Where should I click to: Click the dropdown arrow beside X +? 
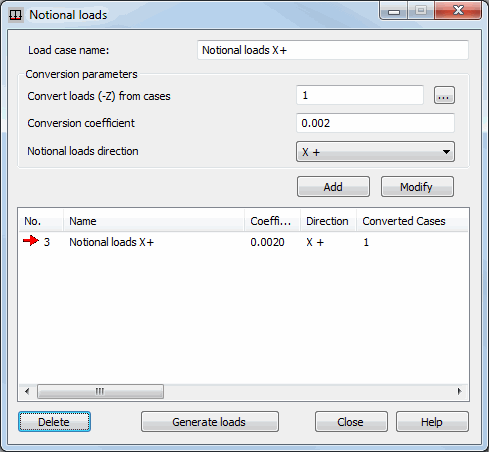point(446,152)
